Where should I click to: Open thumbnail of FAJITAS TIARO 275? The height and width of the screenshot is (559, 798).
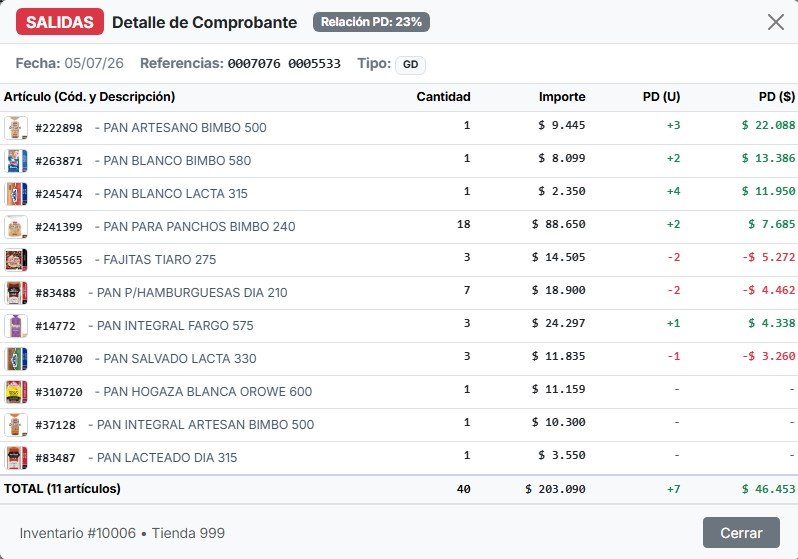(x=16, y=260)
